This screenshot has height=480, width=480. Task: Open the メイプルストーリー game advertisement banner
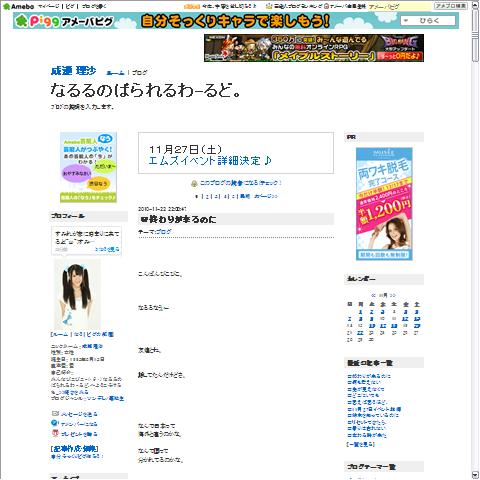click(x=314, y=48)
